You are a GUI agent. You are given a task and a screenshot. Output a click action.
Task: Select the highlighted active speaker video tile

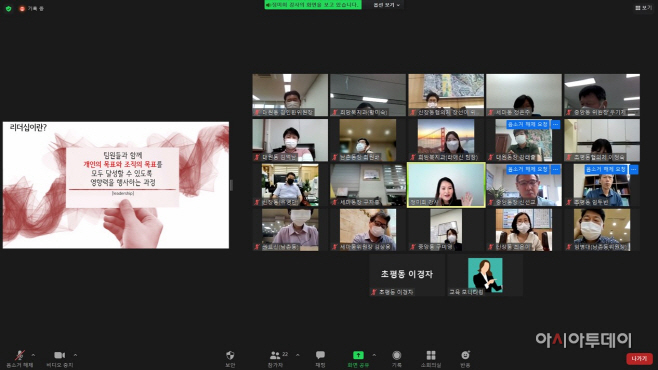[446, 185]
